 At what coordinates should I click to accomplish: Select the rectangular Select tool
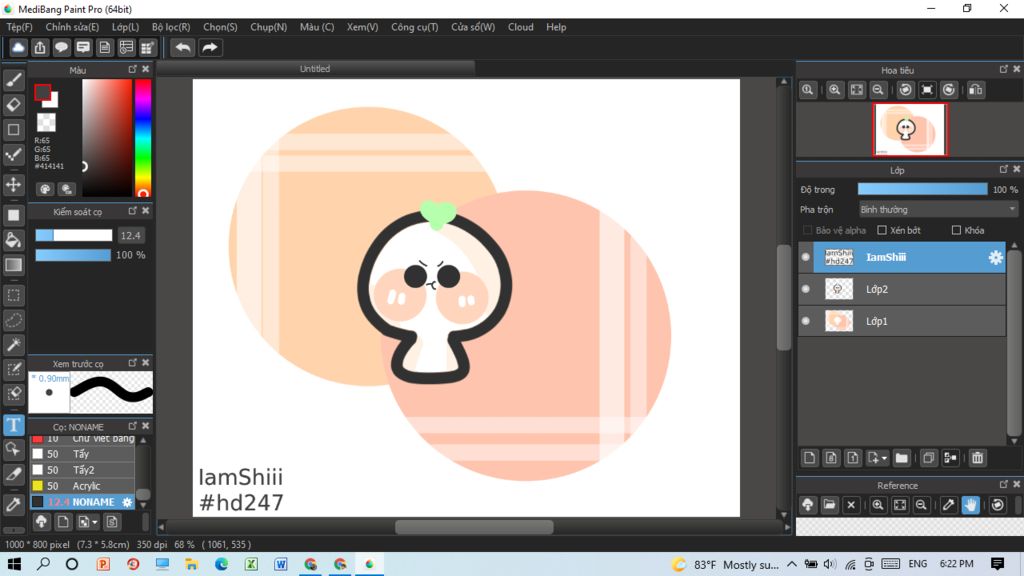click(x=14, y=295)
